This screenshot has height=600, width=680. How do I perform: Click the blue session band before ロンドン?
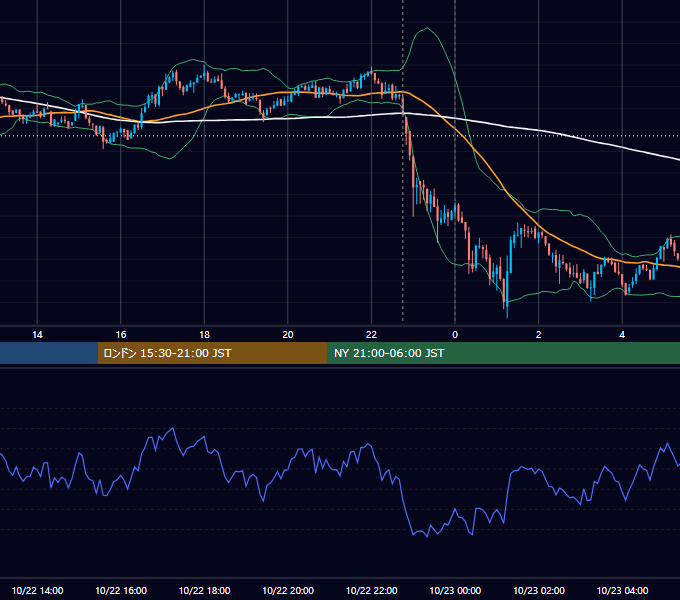tap(49, 353)
